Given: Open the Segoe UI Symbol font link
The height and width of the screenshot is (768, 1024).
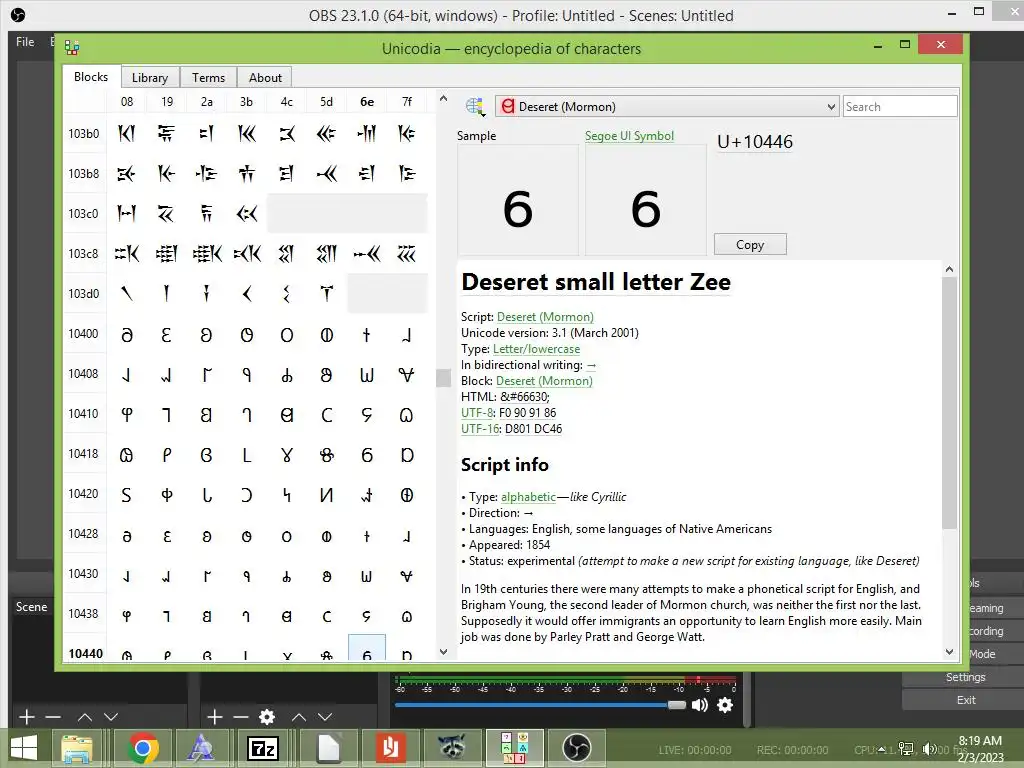Looking at the screenshot, I should [x=629, y=136].
